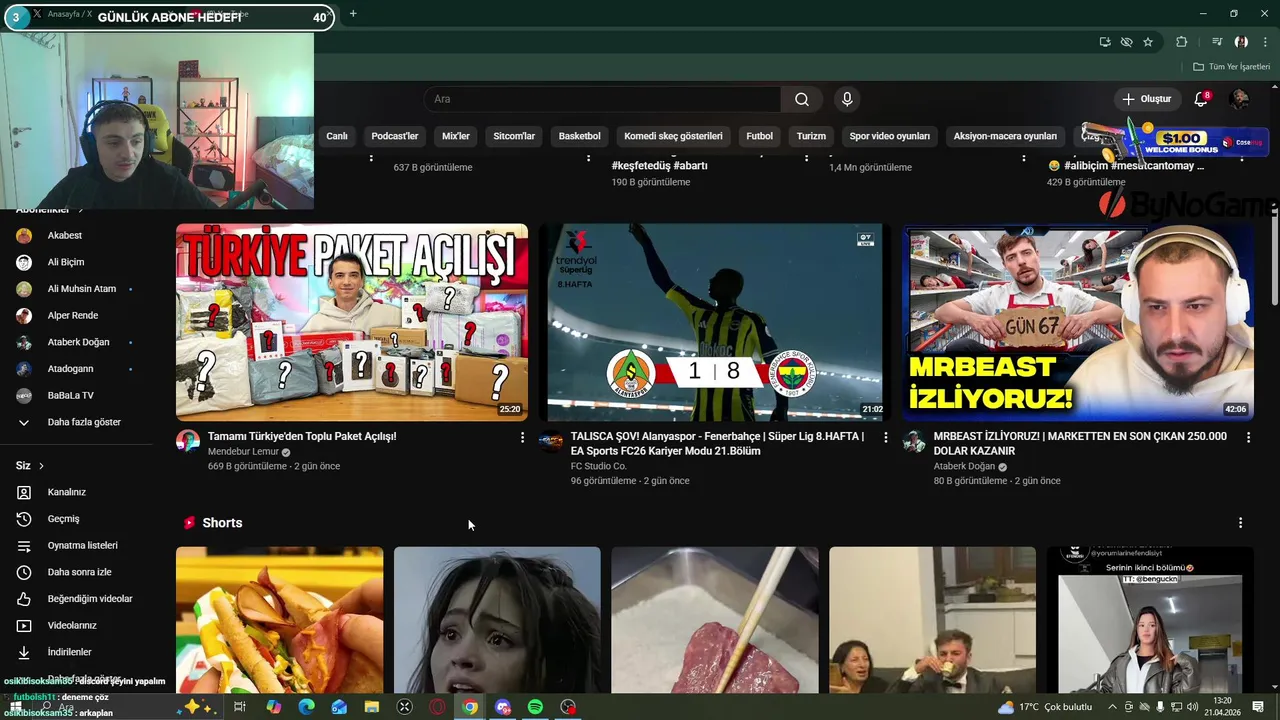Select the Basketbol filter chip
The height and width of the screenshot is (720, 1280).
pos(580,136)
